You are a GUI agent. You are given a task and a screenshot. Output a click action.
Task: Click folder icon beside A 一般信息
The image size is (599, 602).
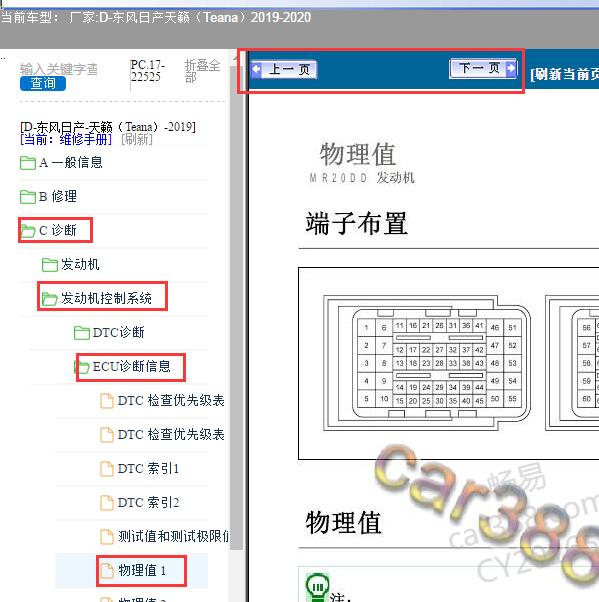tap(28, 163)
